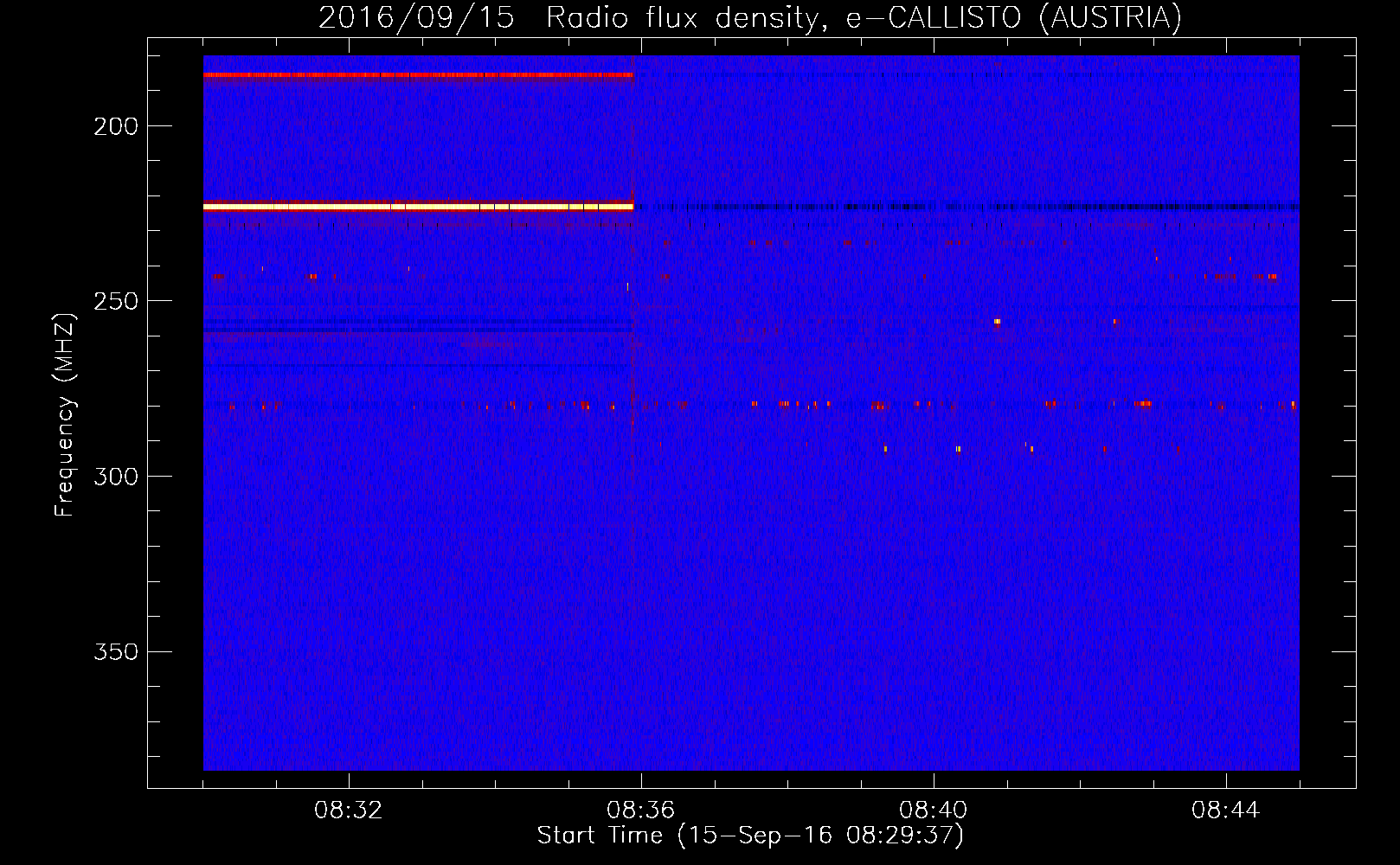Click the bright white-yellow band near 223 MHz
The width and height of the screenshot is (1400, 865).
(x=418, y=207)
